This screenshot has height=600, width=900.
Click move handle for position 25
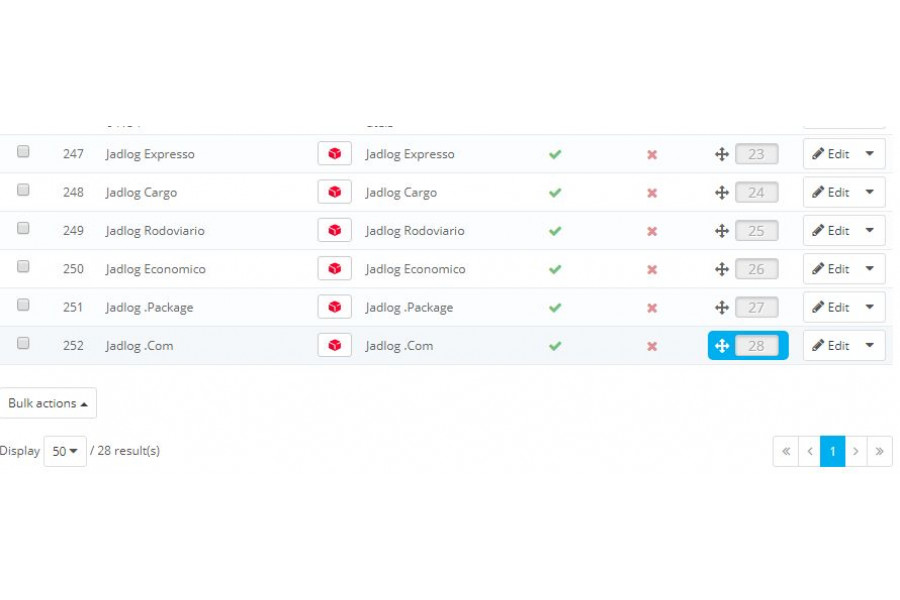722,231
